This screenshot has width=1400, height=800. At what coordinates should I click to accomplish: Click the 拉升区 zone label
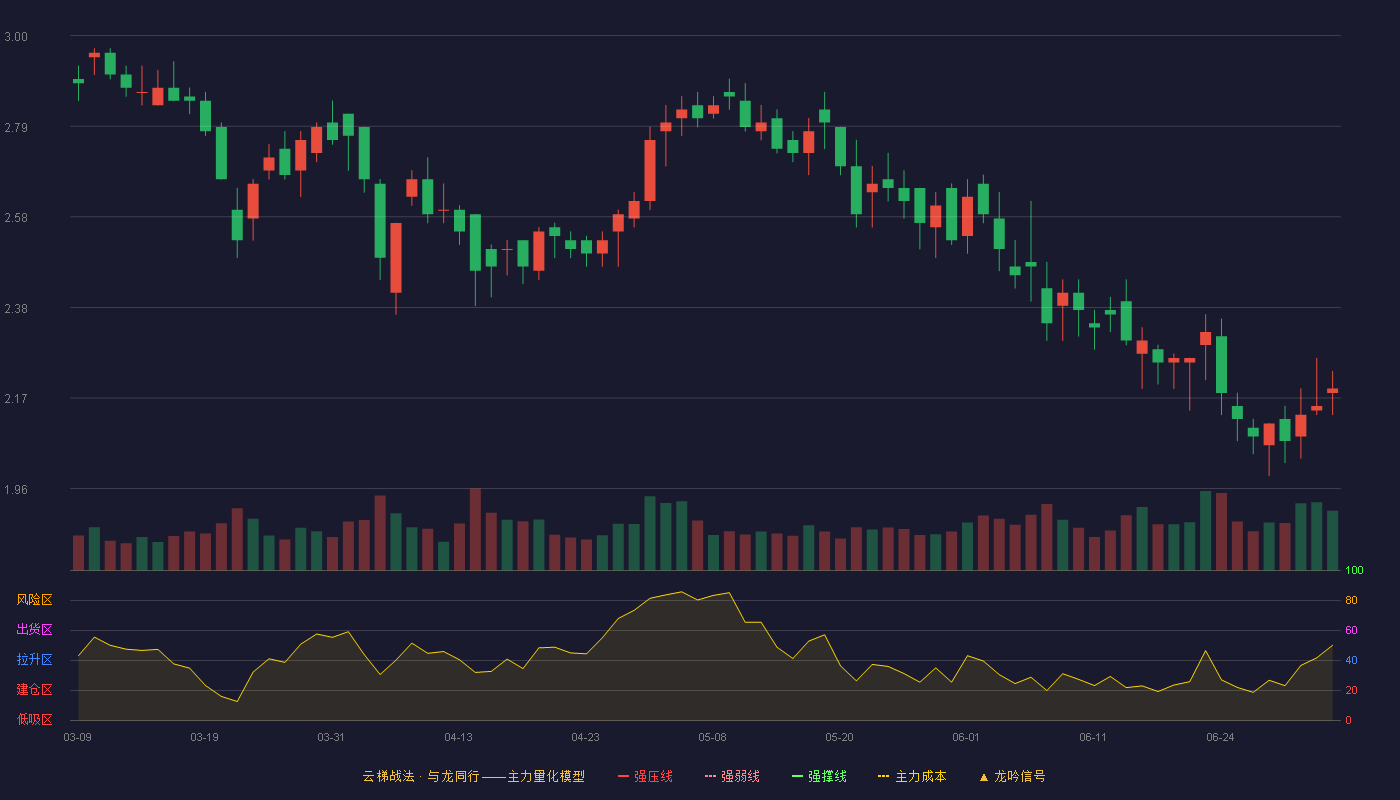pyautogui.click(x=34, y=660)
